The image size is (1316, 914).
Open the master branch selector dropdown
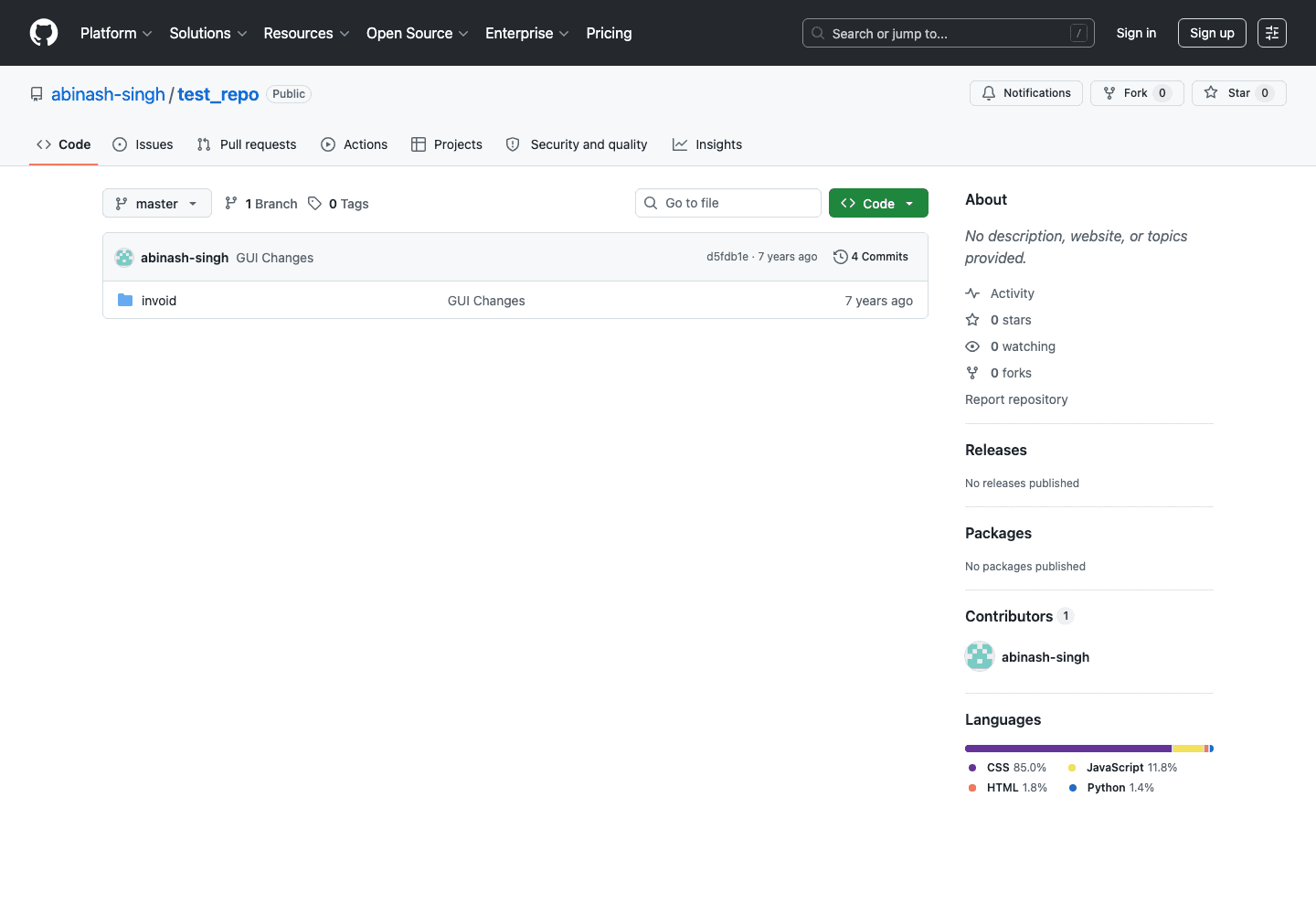157,203
